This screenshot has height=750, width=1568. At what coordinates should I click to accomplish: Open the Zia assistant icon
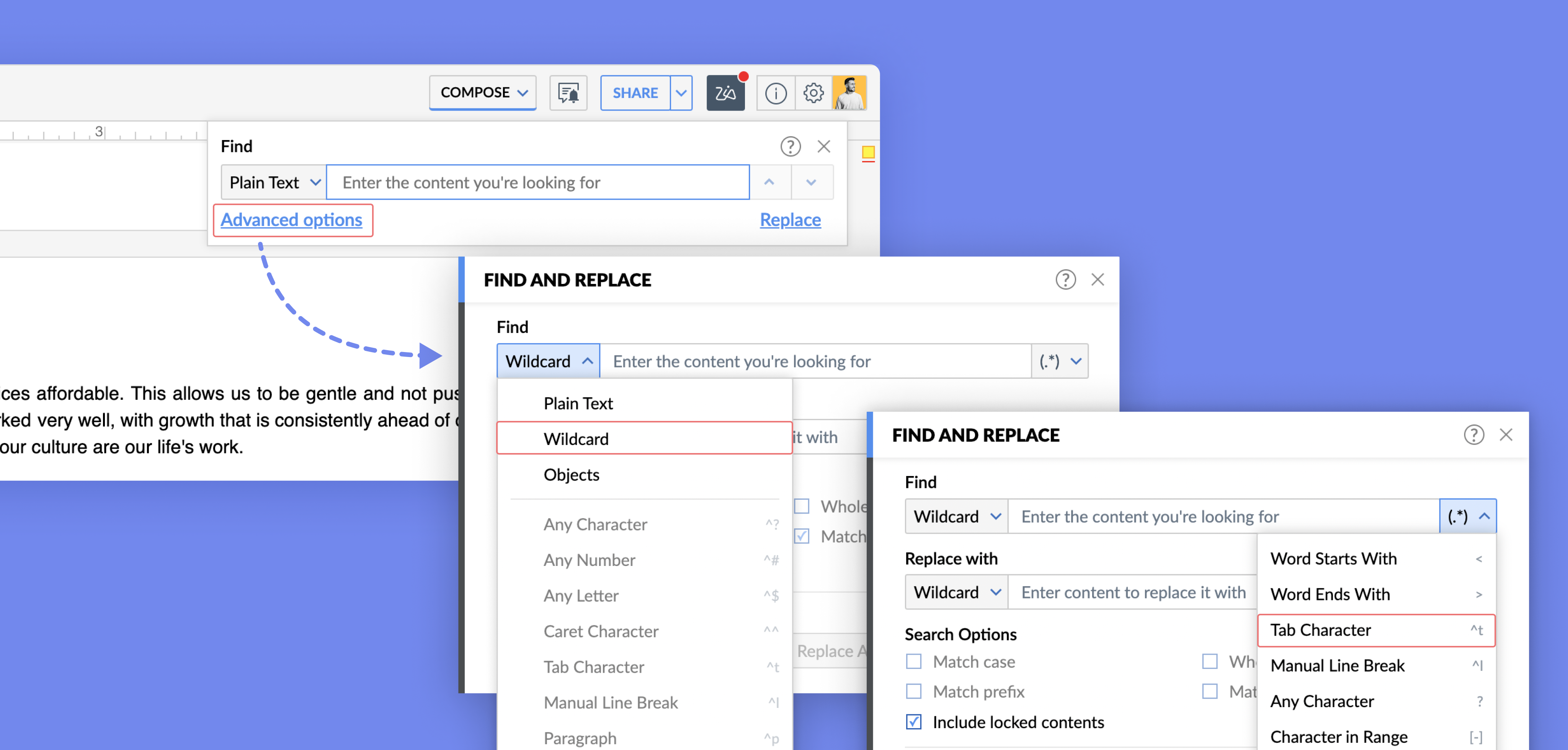pos(725,93)
